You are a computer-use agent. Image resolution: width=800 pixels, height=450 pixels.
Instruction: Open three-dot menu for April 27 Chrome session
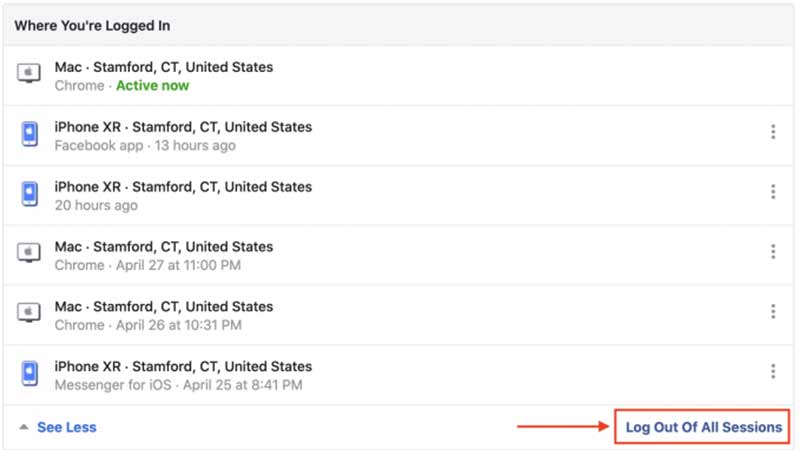pyautogui.click(x=773, y=251)
